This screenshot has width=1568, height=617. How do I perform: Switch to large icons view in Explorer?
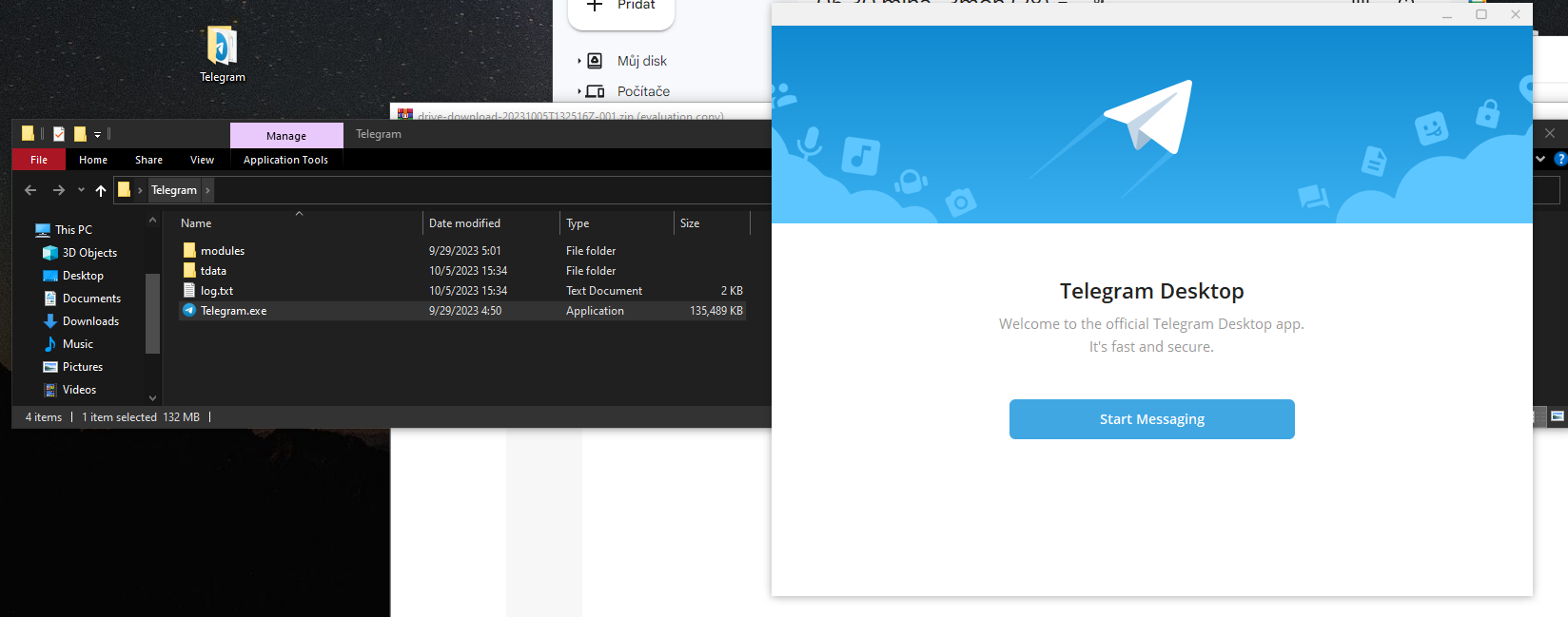coord(1558,416)
